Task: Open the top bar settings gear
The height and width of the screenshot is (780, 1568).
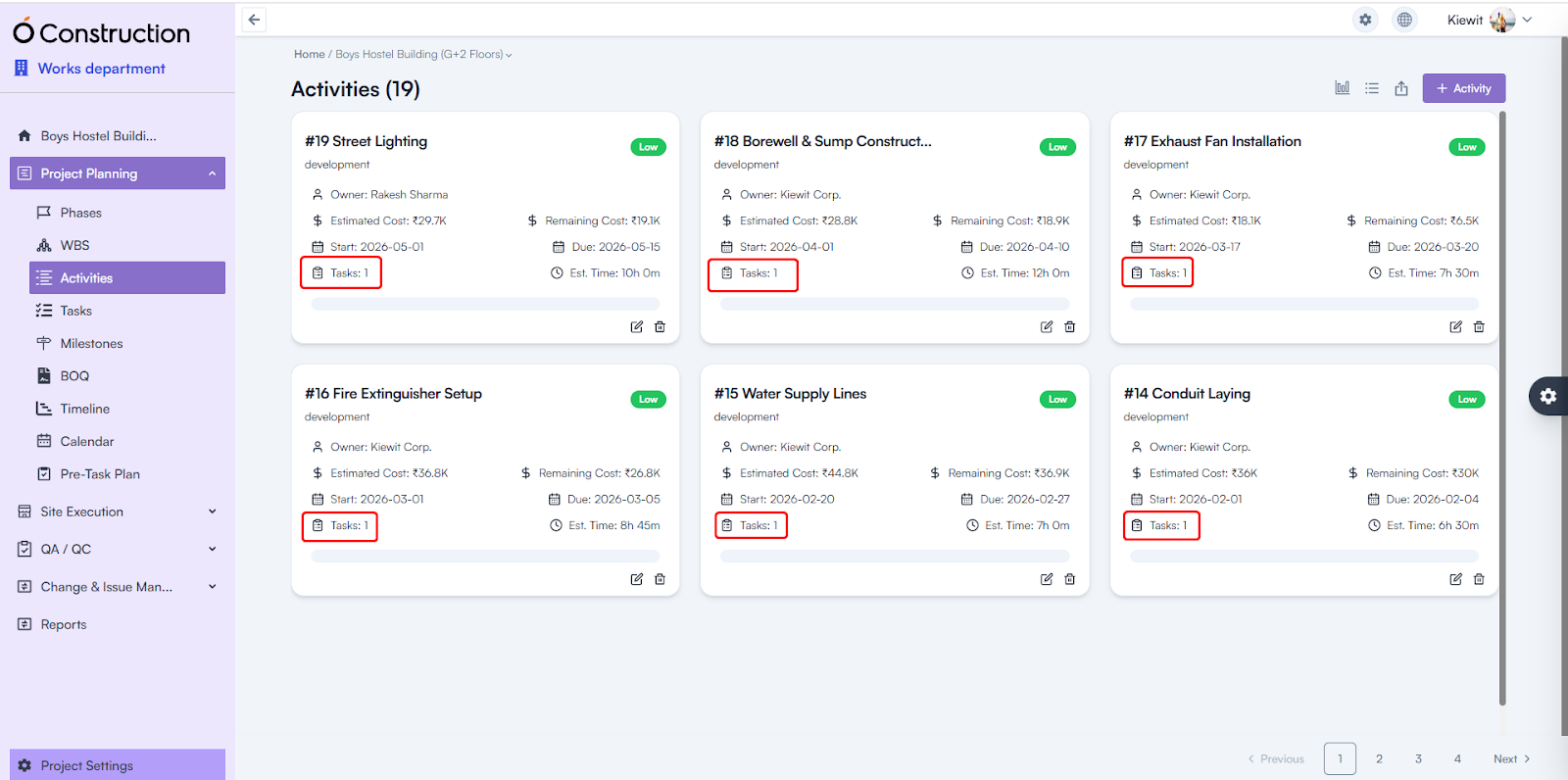Action: pos(1365,20)
